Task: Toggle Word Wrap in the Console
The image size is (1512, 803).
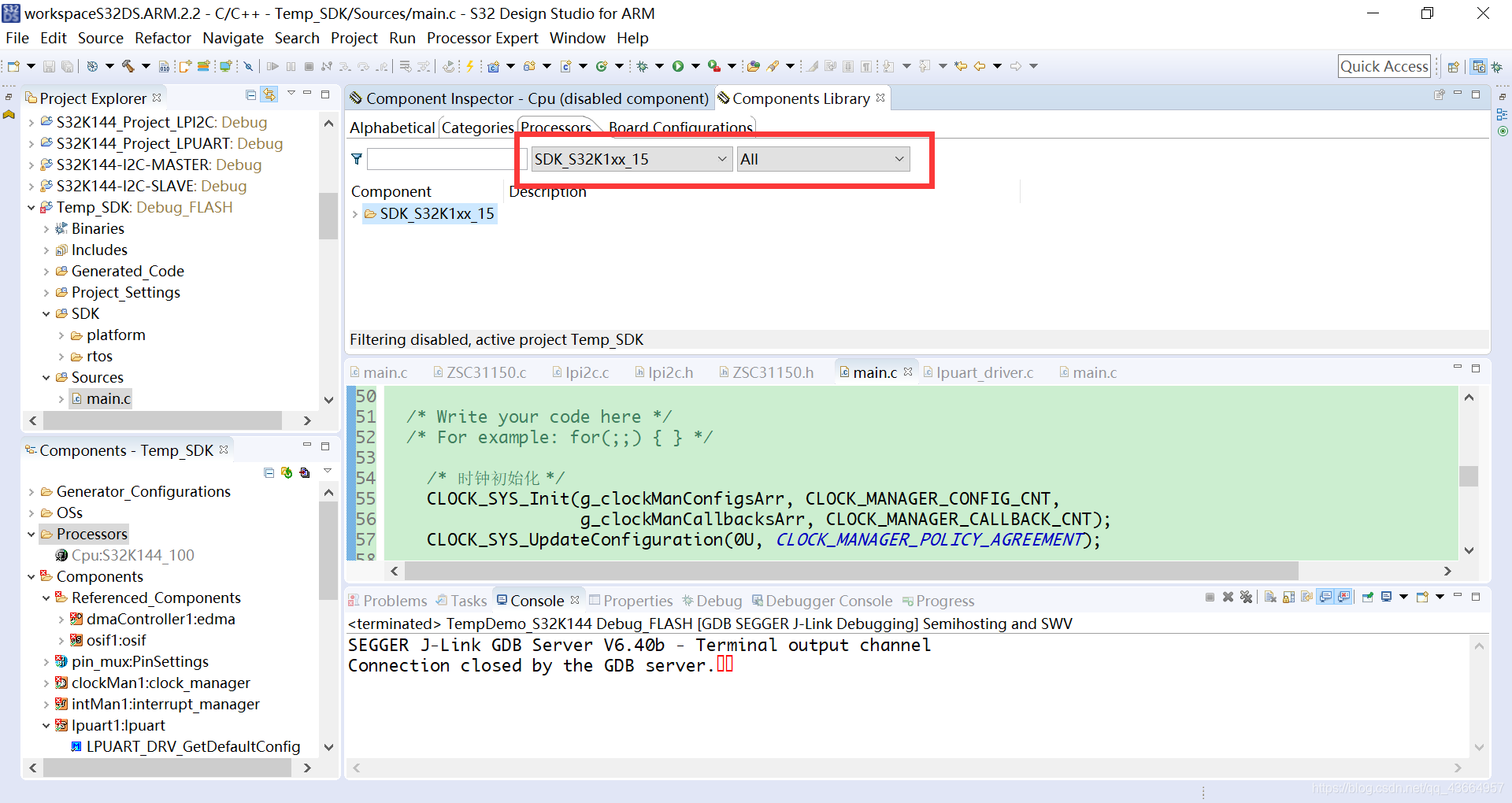Action: coord(1306,597)
